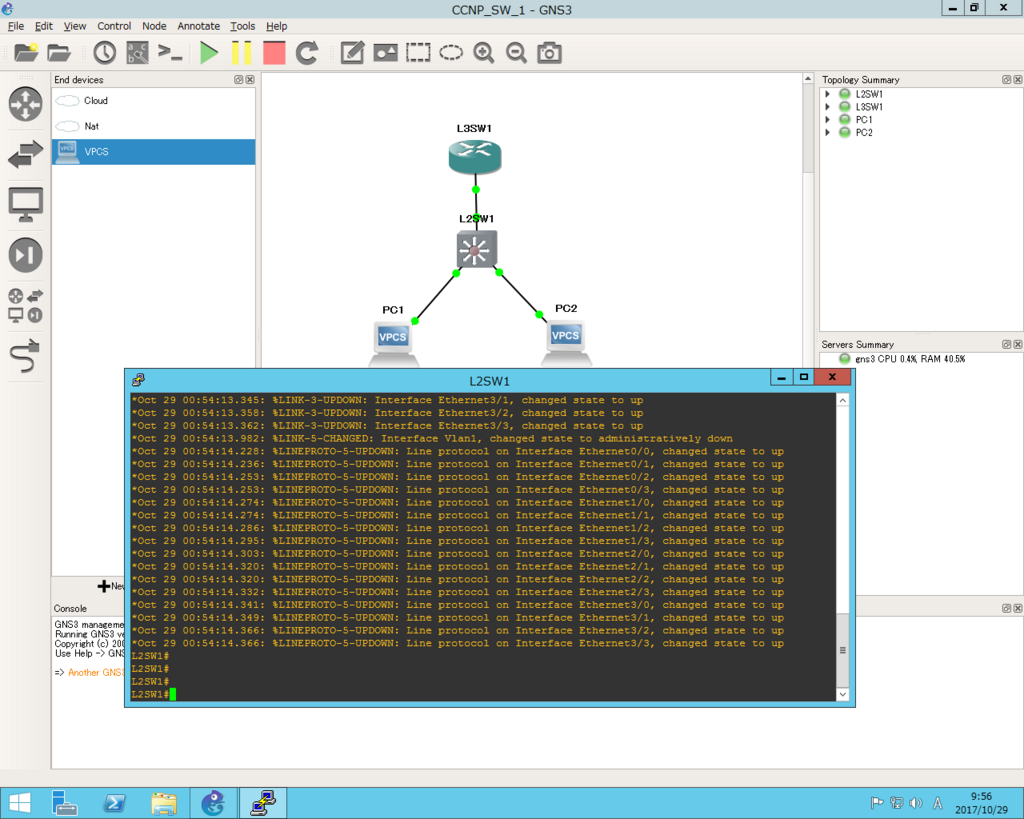Open Server Manager from the taskbar

[x=64, y=803]
